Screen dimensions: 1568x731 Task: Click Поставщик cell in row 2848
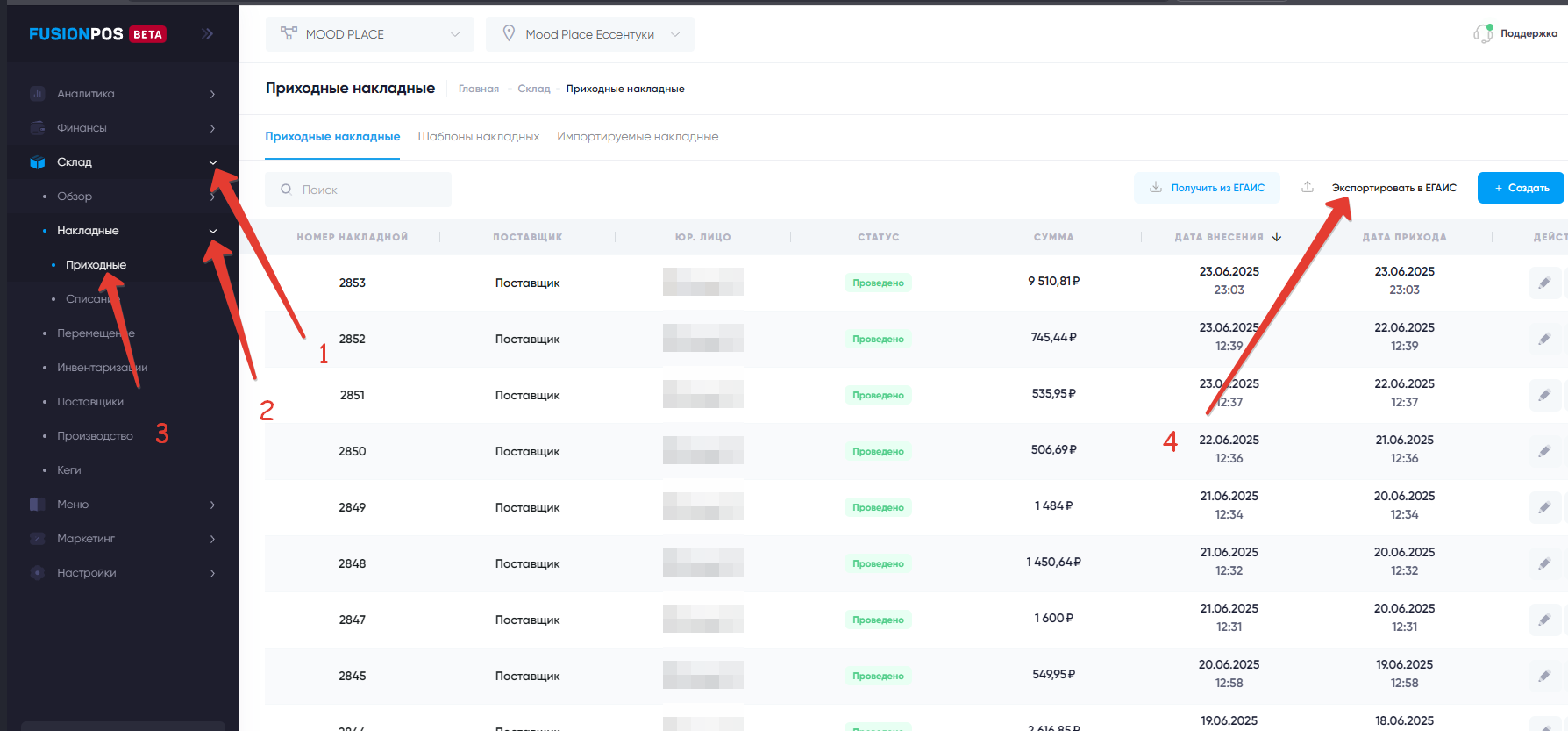click(528, 563)
